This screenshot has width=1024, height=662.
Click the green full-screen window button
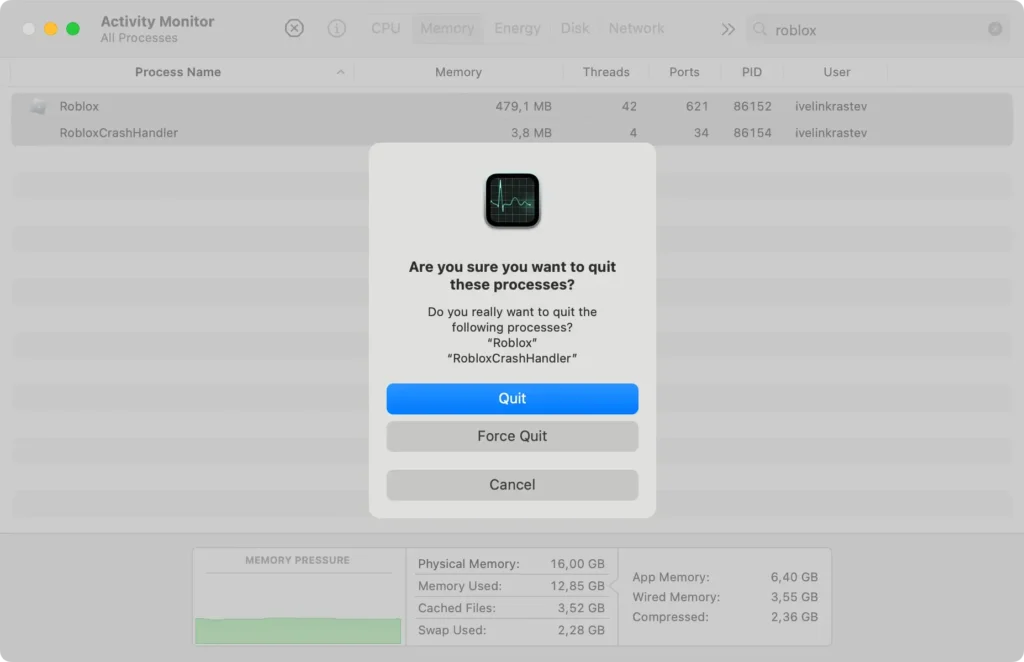coord(73,29)
